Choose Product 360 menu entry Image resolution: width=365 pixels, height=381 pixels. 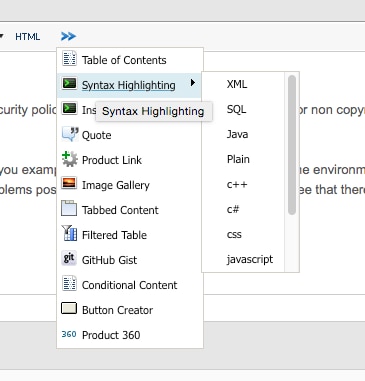pyautogui.click(x=130, y=335)
